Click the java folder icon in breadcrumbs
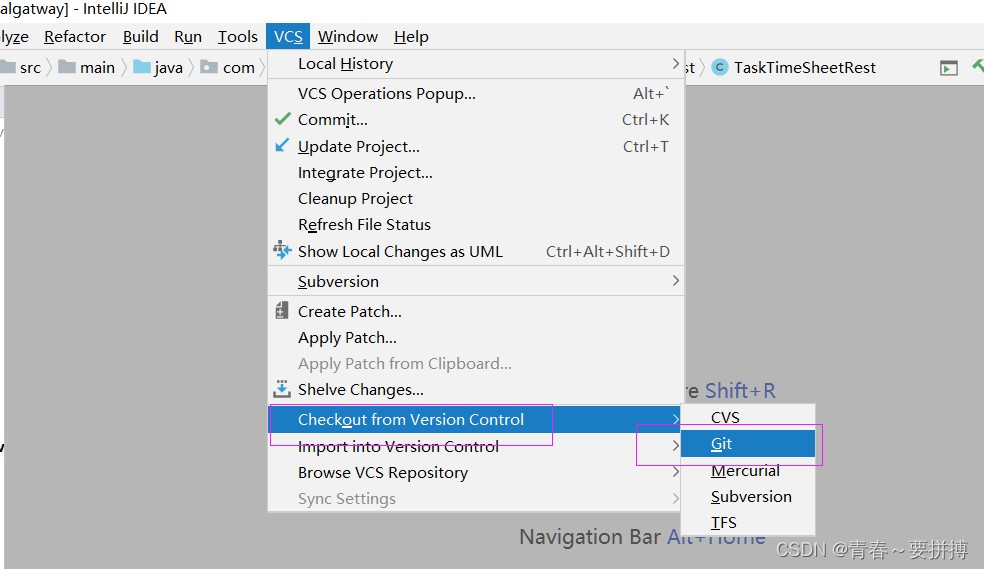 (x=142, y=68)
